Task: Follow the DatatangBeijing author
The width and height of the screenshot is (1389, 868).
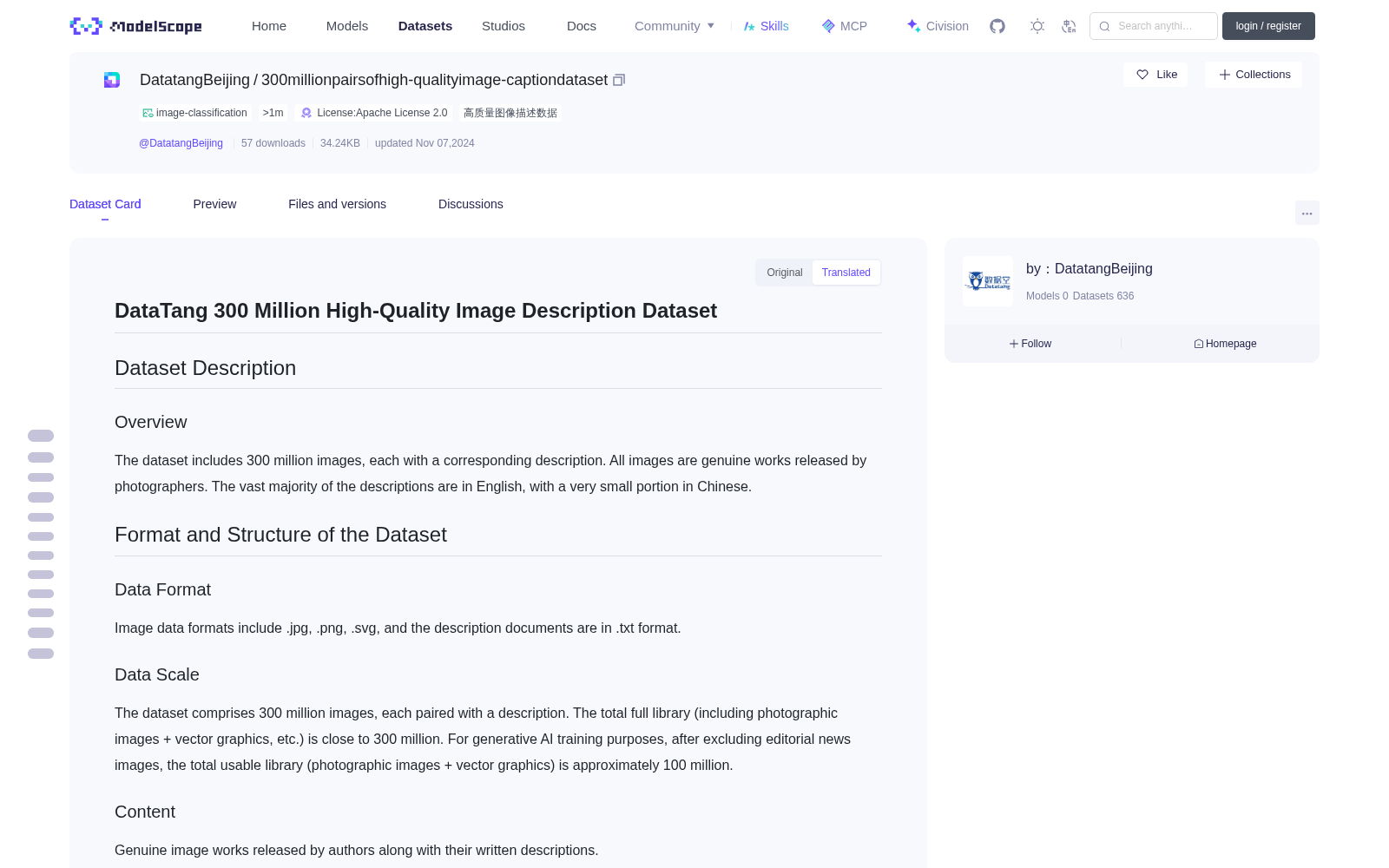Action: [1030, 344]
